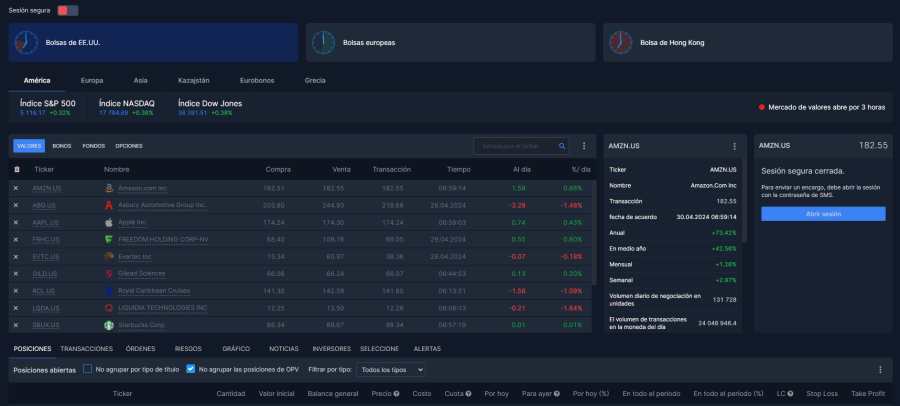Sort by the Compra column header
This screenshot has height=406, width=900.
pyautogui.click(x=278, y=169)
